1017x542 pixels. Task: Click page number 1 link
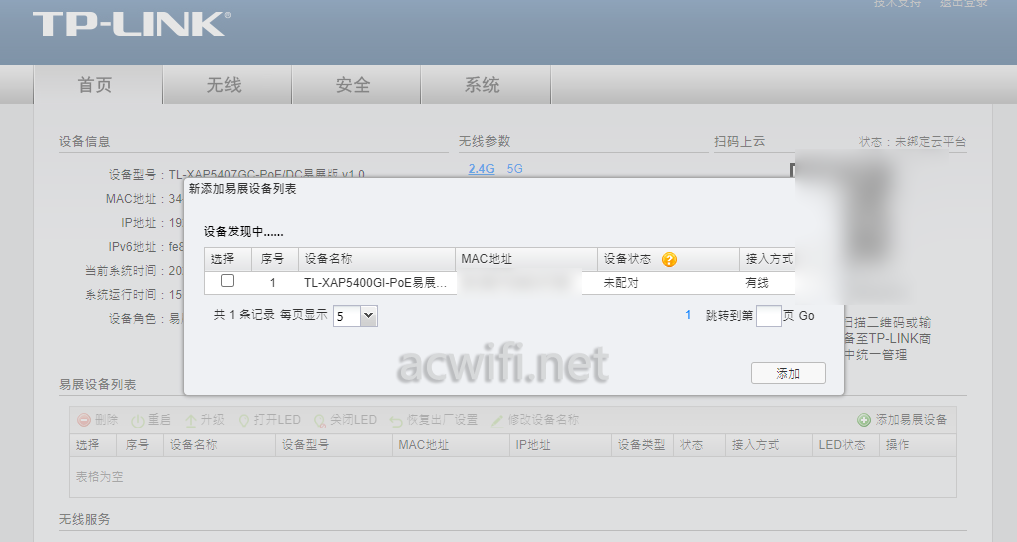[688, 315]
